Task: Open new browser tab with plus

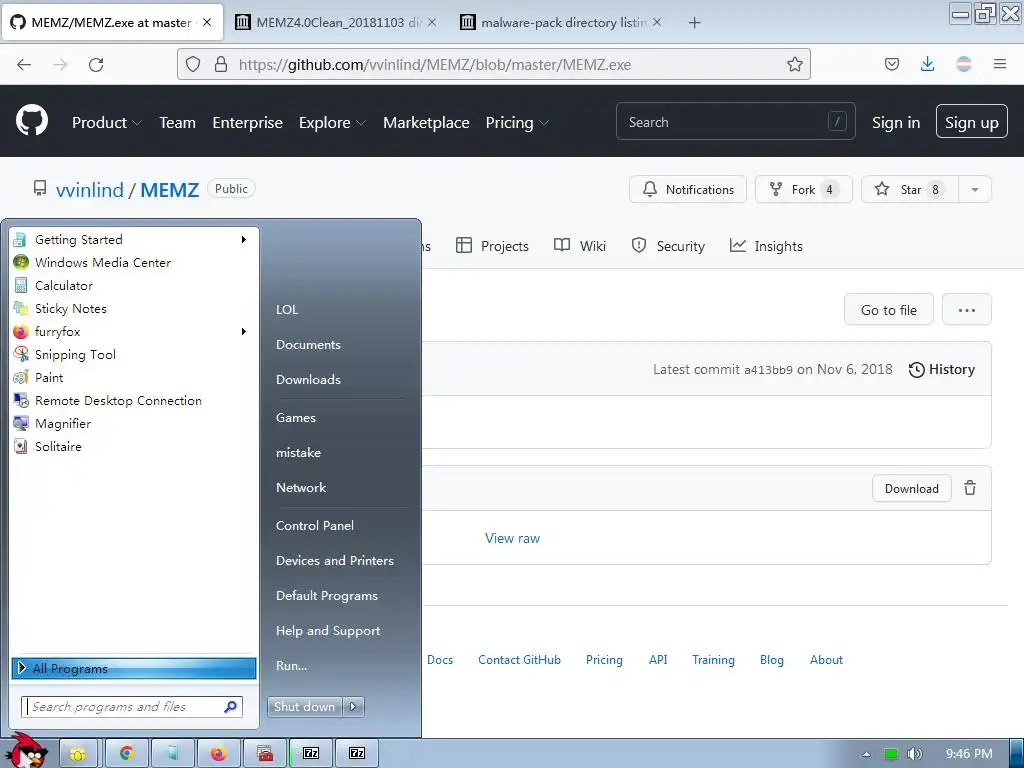Action: [694, 23]
